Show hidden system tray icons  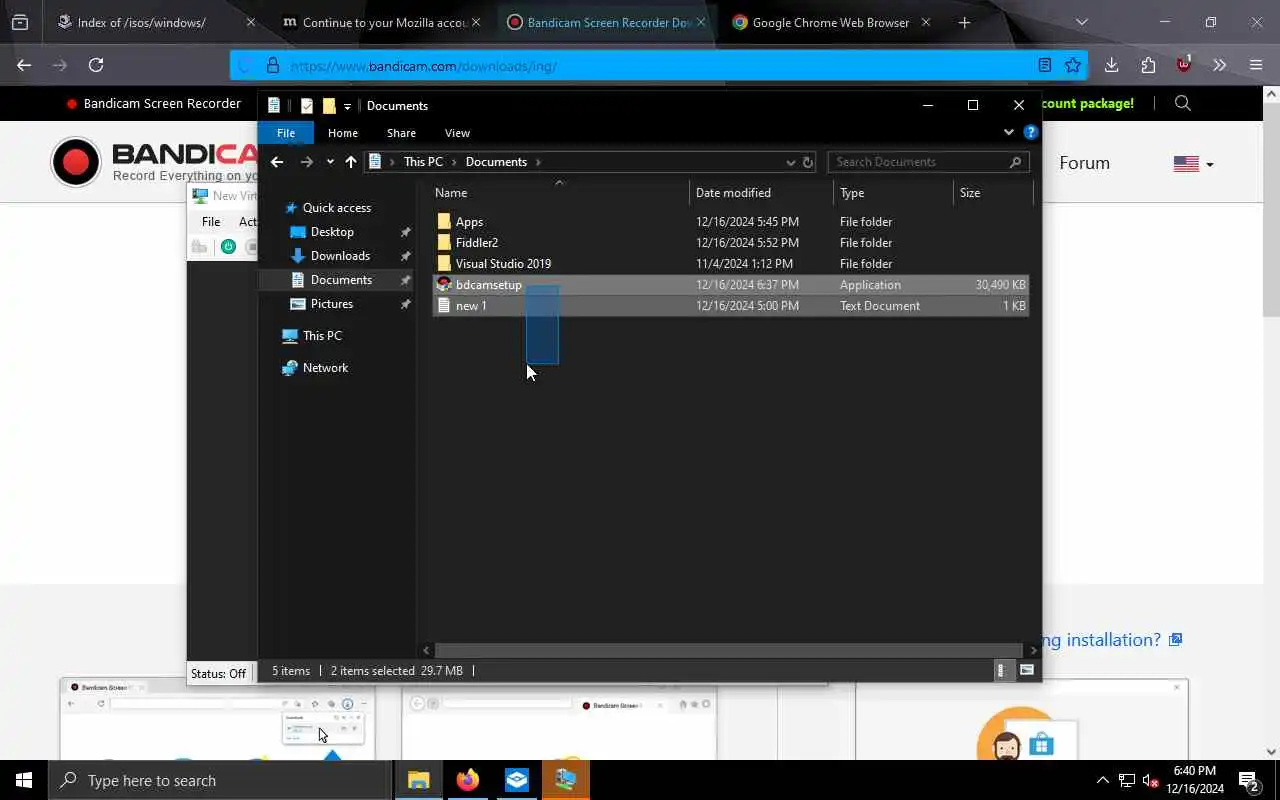pyautogui.click(x=1103, y=780)
